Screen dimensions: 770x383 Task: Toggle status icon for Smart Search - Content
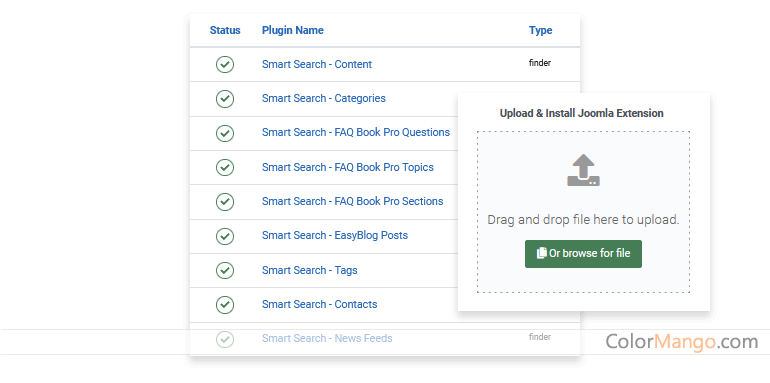pyautogui.click(x=225, y=64)
